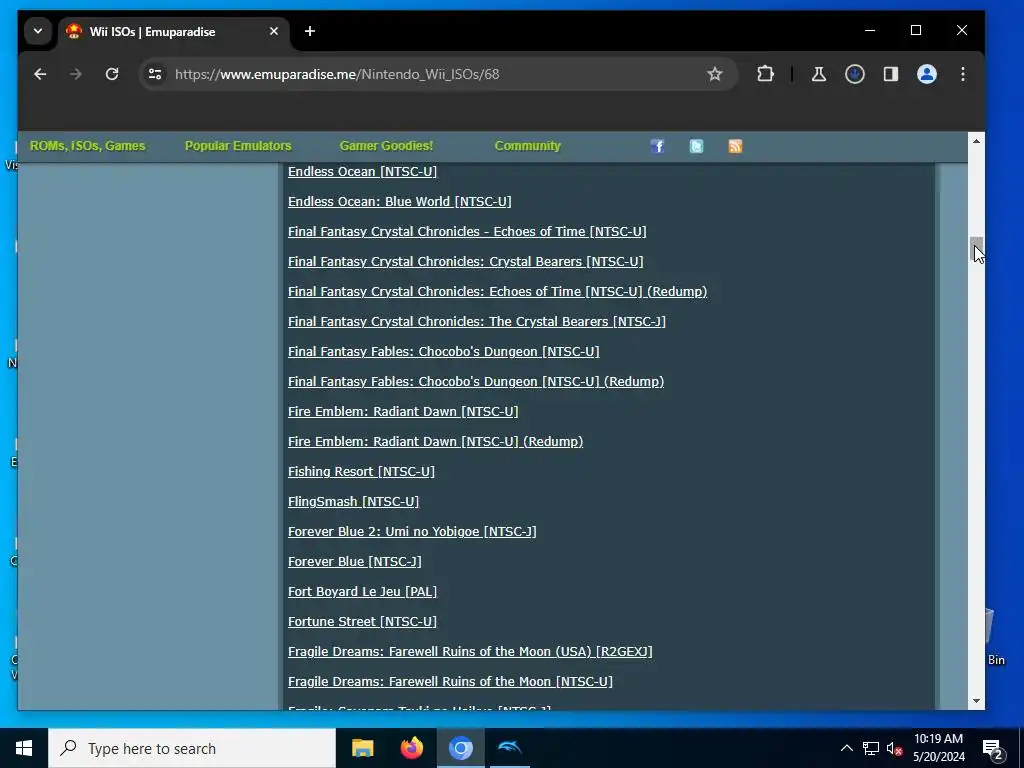
Task: Visit Emuparadise Twitter icon
Action: [x=696, y=146]
